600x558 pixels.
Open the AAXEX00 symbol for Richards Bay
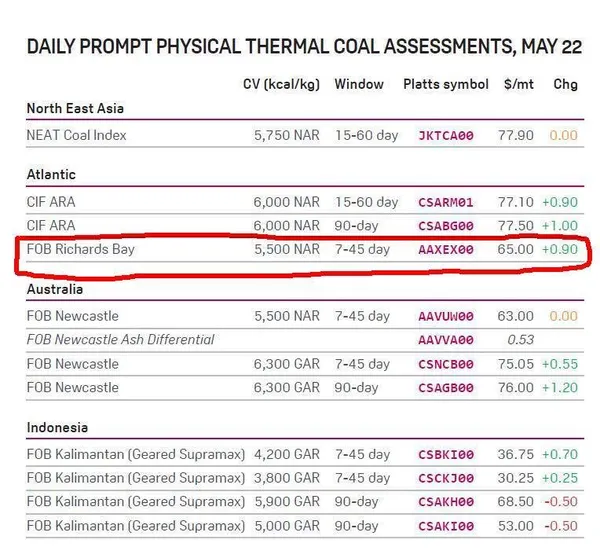pyautogui.click(x=446, y=250)
